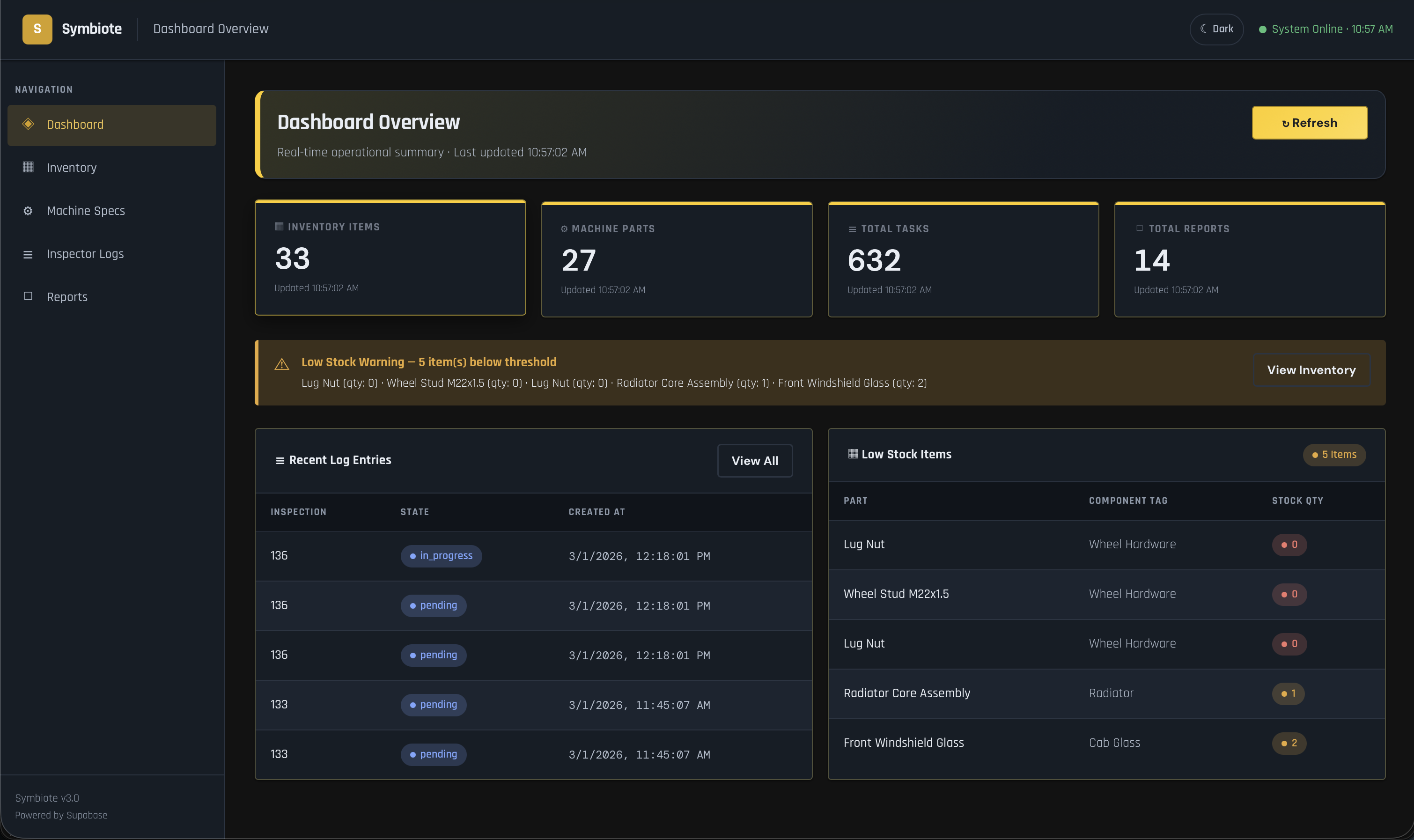Click the low stock warning triangle icon

point(281,365)
